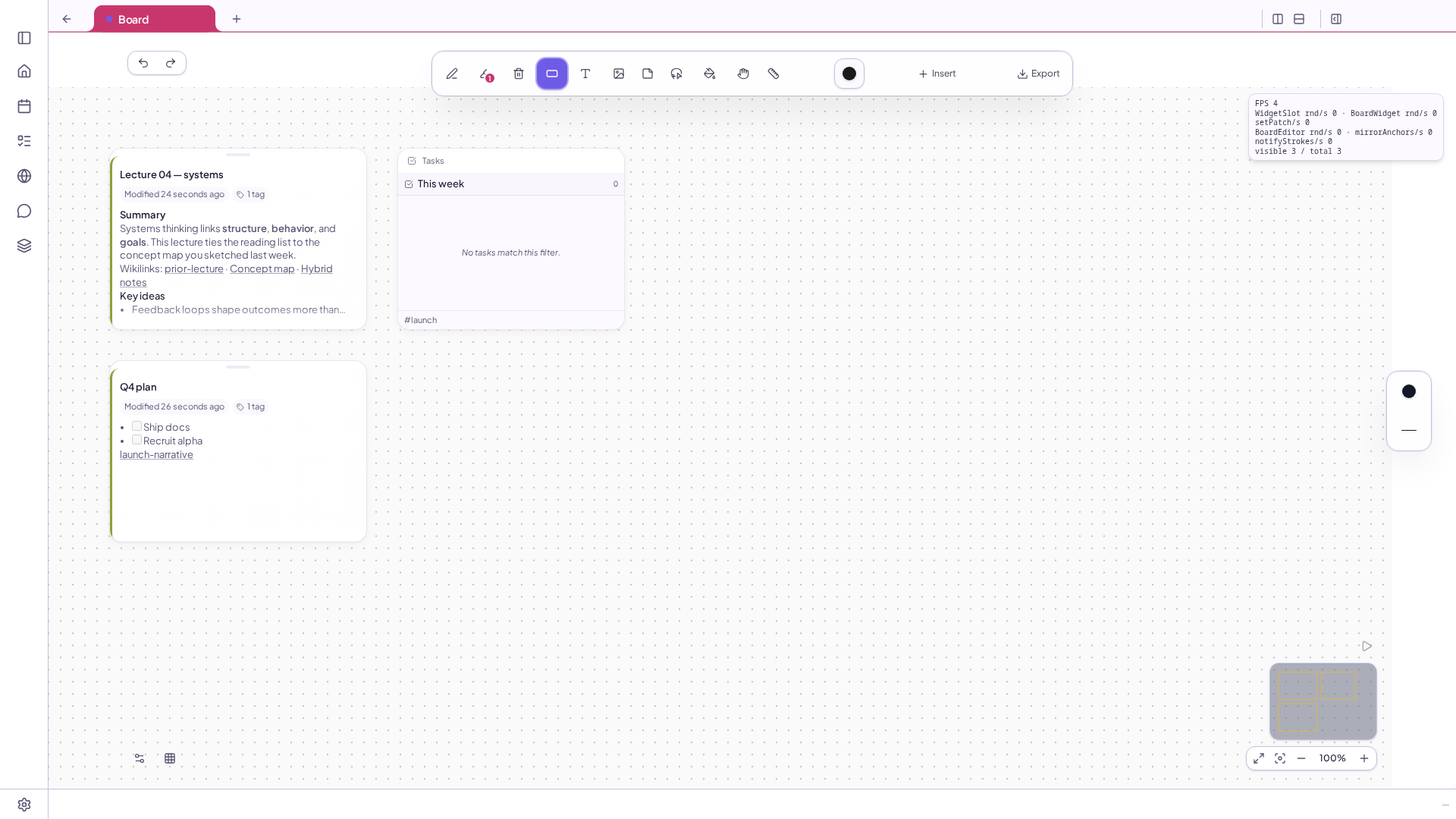The width and height of the screenshot is (1456, 819).
Task: Open Settings gear icon
Action: 24,805
